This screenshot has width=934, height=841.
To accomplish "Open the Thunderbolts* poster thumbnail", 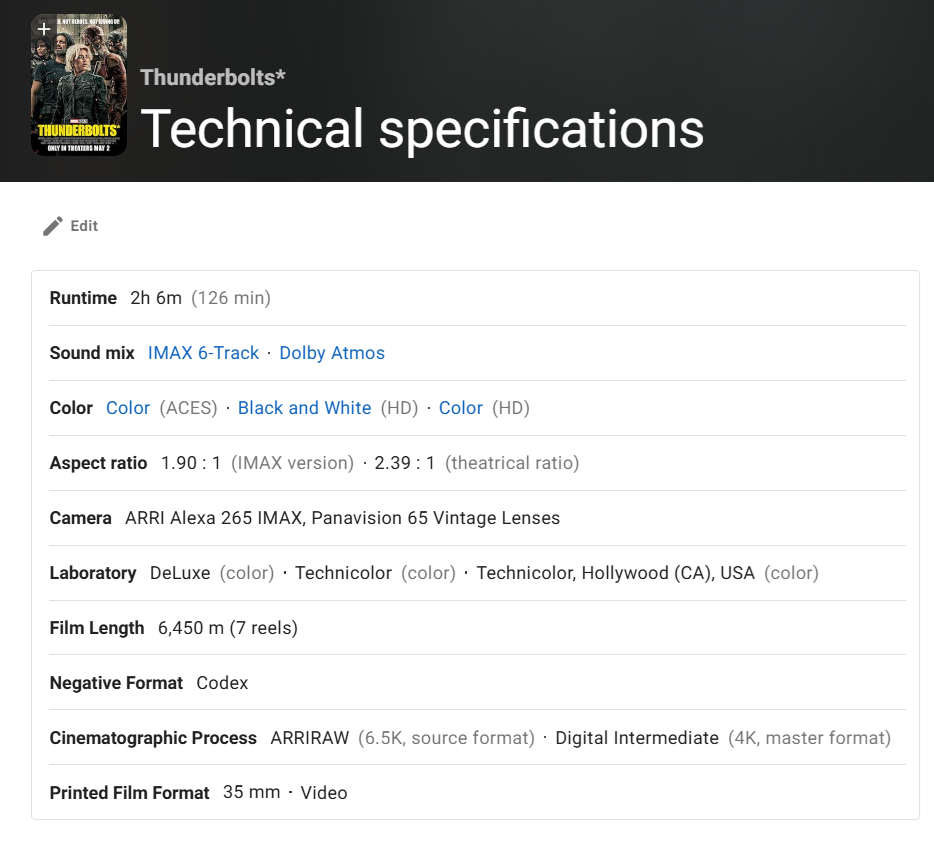I will 79,85.
